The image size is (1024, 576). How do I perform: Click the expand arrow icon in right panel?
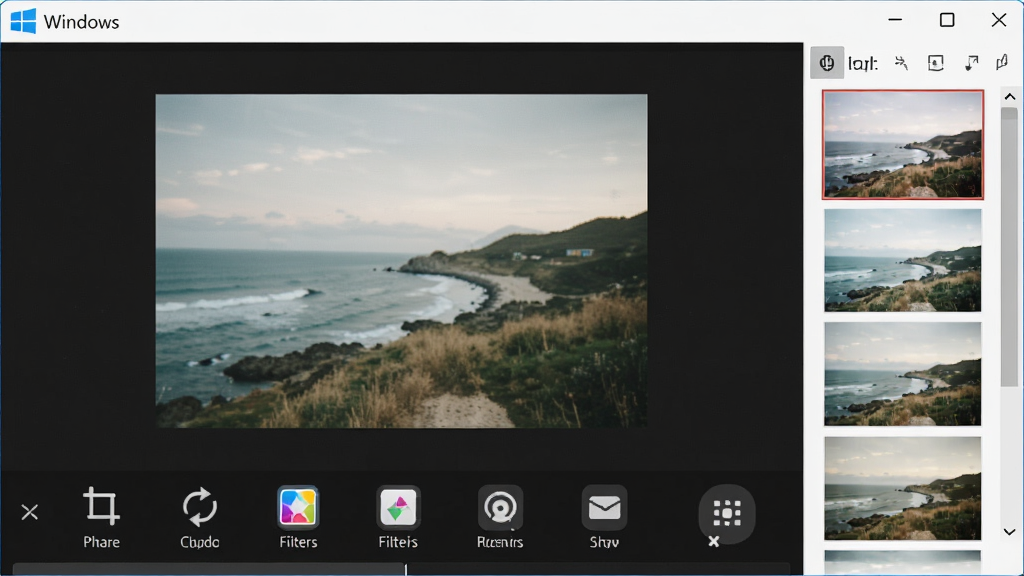click(x=972, y=63)
